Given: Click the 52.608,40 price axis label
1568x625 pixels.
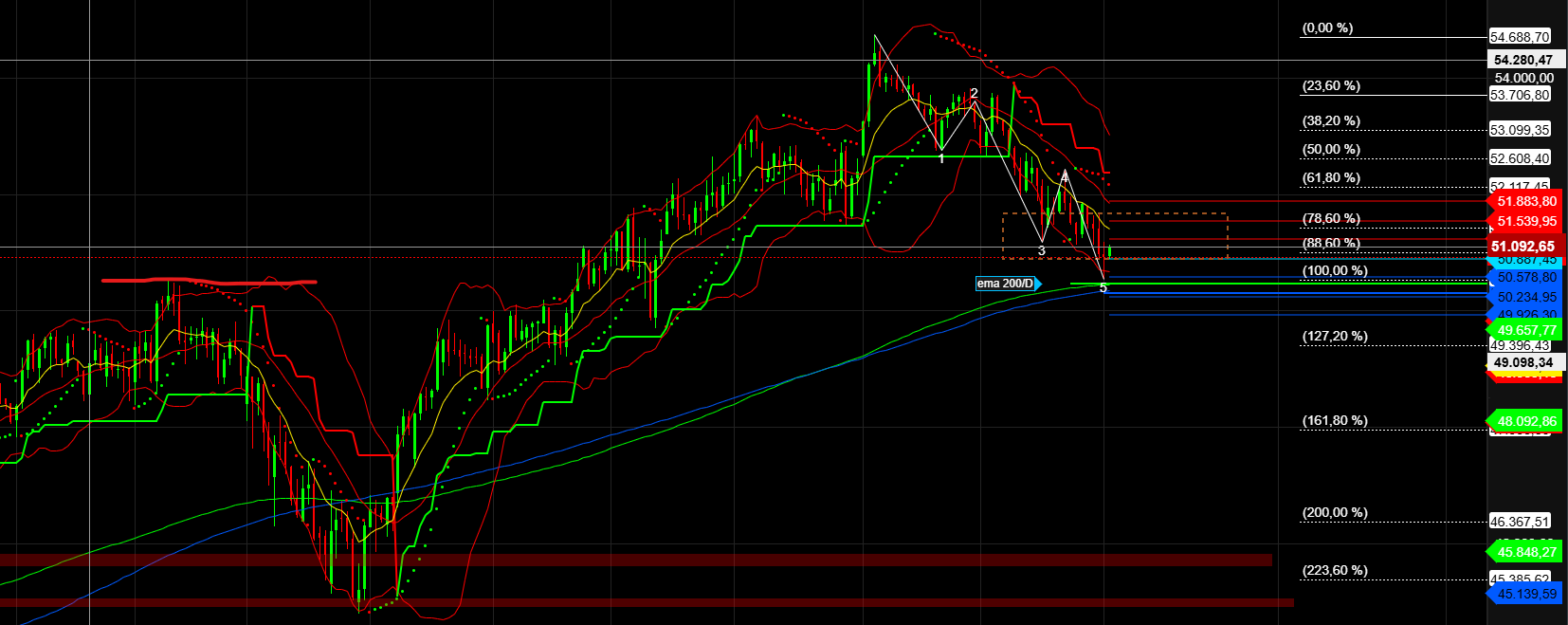Looking at the screenshot, I should click(x=1520, y=158).
